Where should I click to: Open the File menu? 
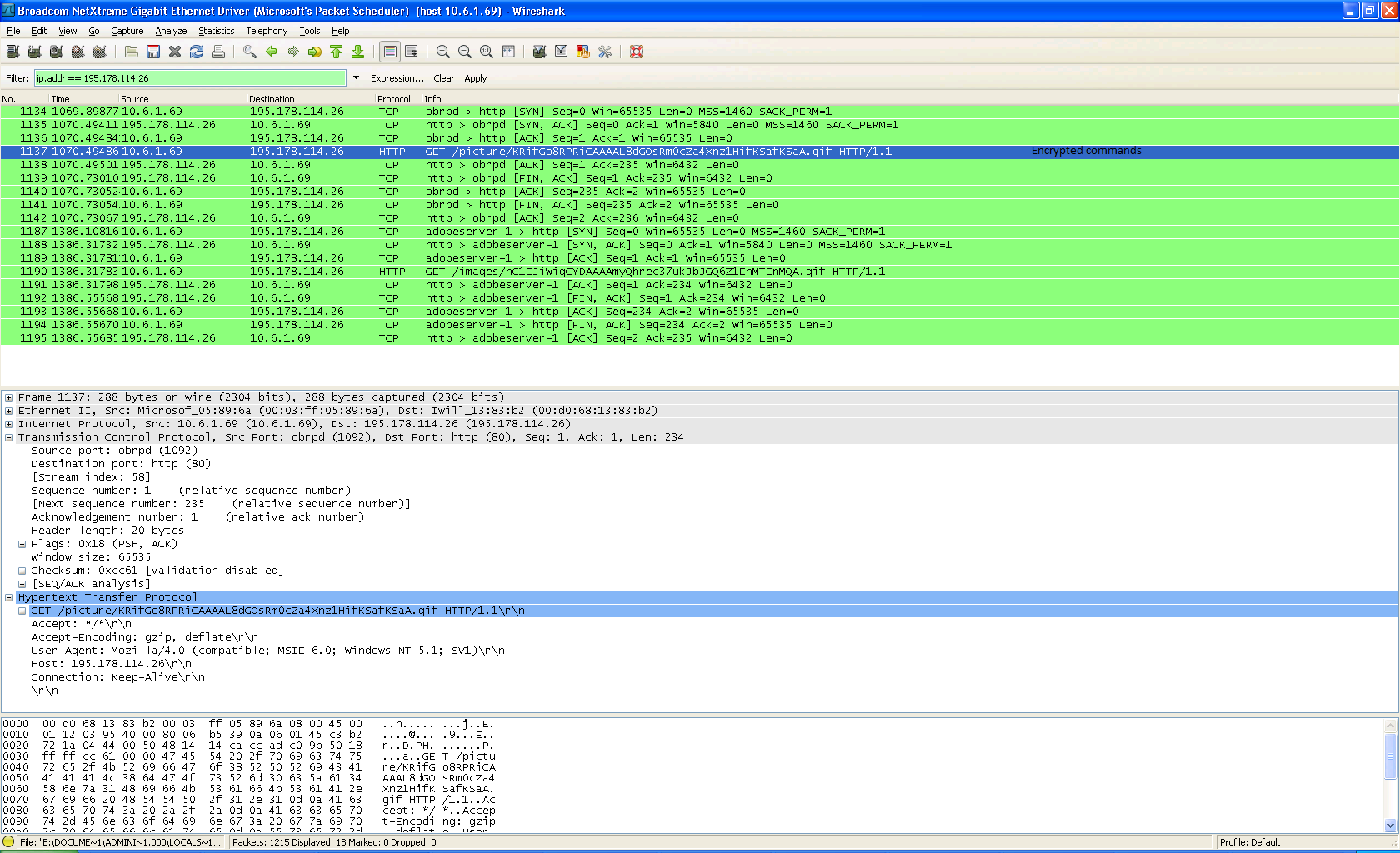click(x=13, y=31)
